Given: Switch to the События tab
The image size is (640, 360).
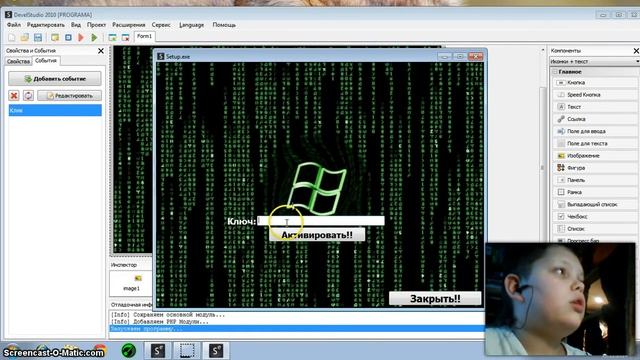Looking at the screenshot, I should pyautogui.click(x=46, y=61).
